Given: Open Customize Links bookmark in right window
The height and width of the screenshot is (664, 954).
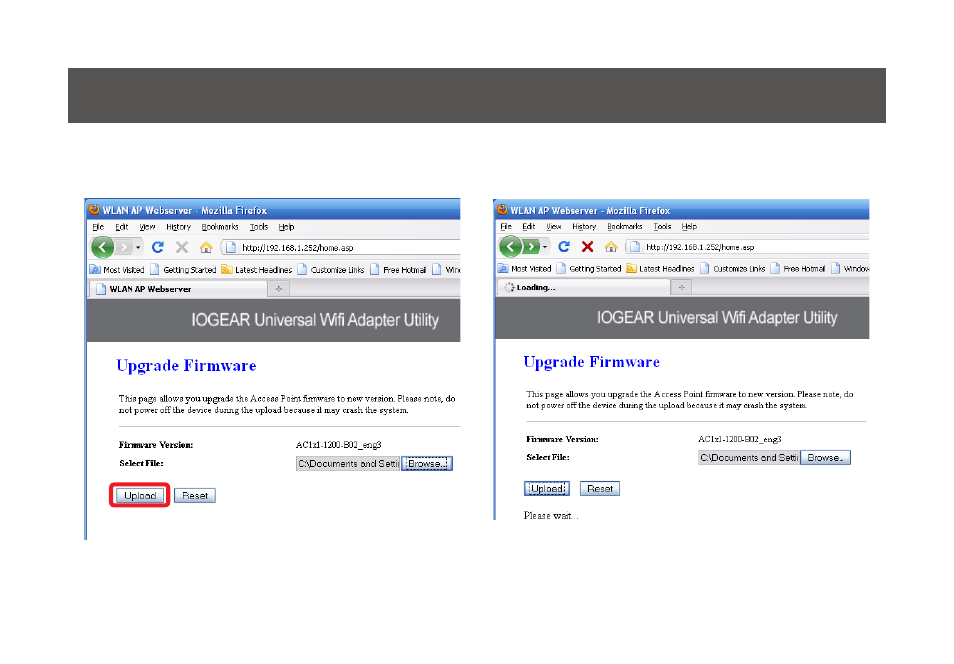Looking at the screenshot, I should [x=733, y=268].
